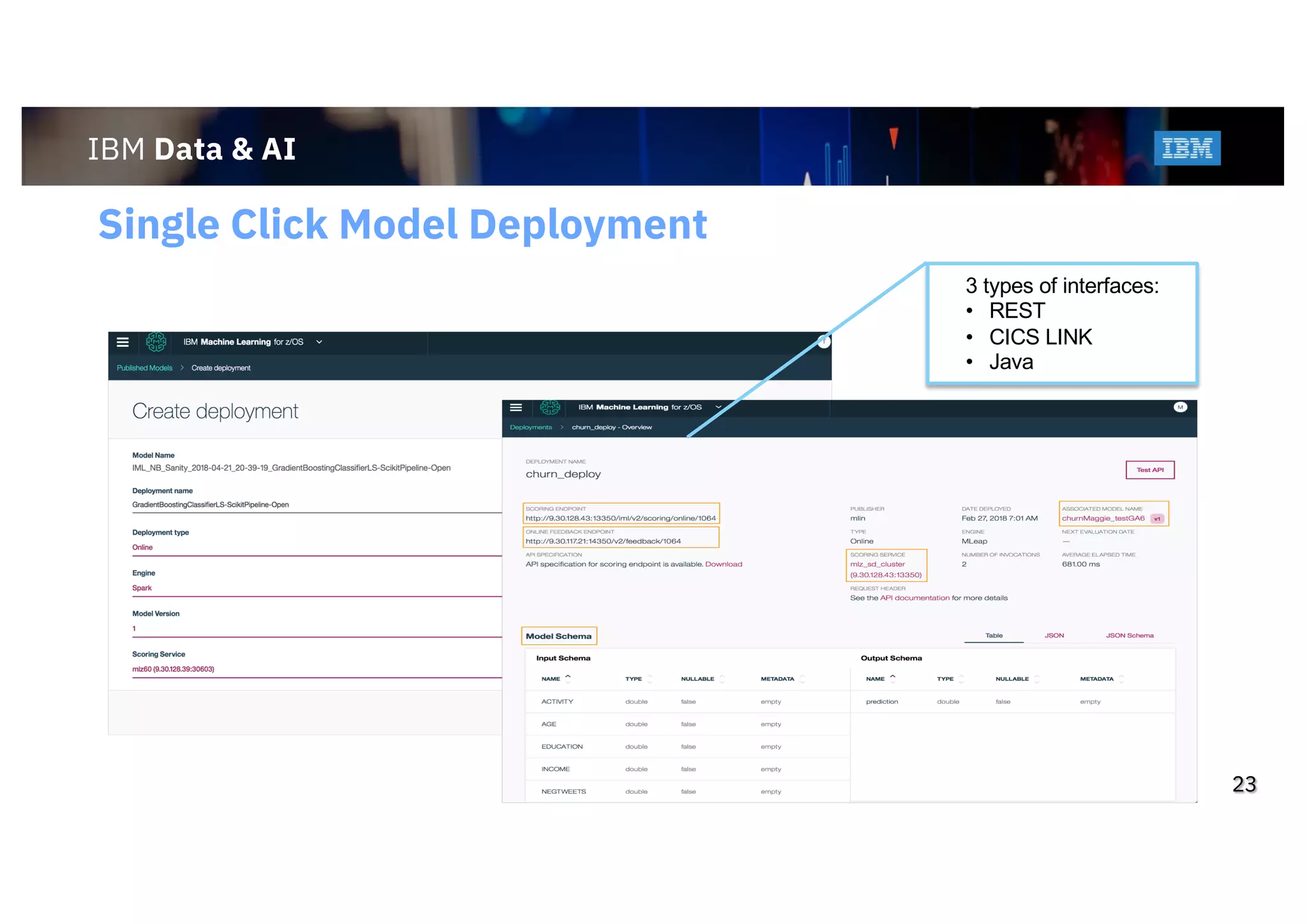The image size is (1307, 924).
Task: Click brain logo icon in churn_deploy overview window
Action: pos(550,407)
